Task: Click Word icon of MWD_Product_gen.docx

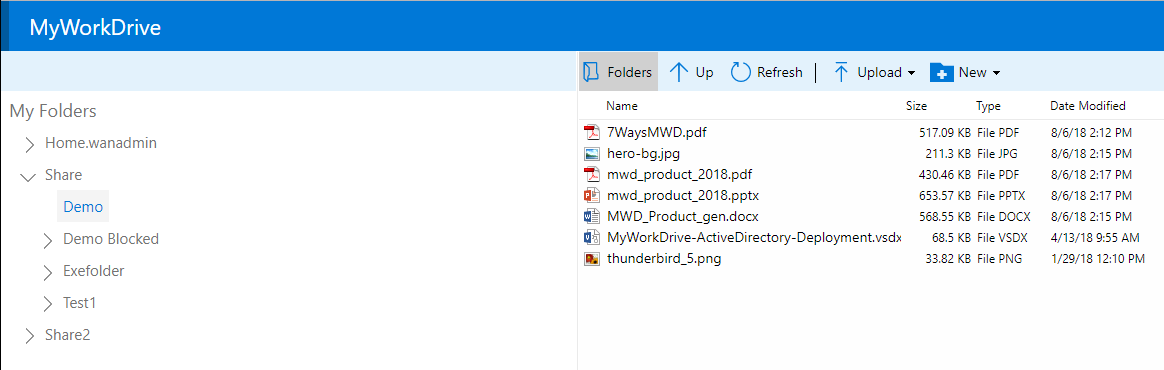Action: (x=592, y=217)
